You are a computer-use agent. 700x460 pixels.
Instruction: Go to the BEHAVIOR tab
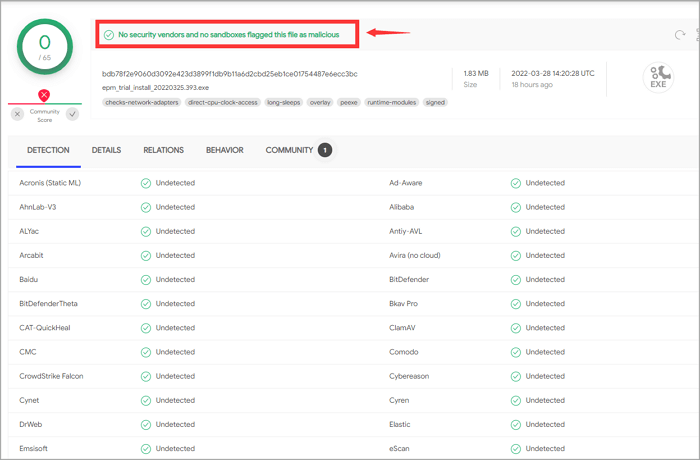pyautogui.click(x=224, y=150)
